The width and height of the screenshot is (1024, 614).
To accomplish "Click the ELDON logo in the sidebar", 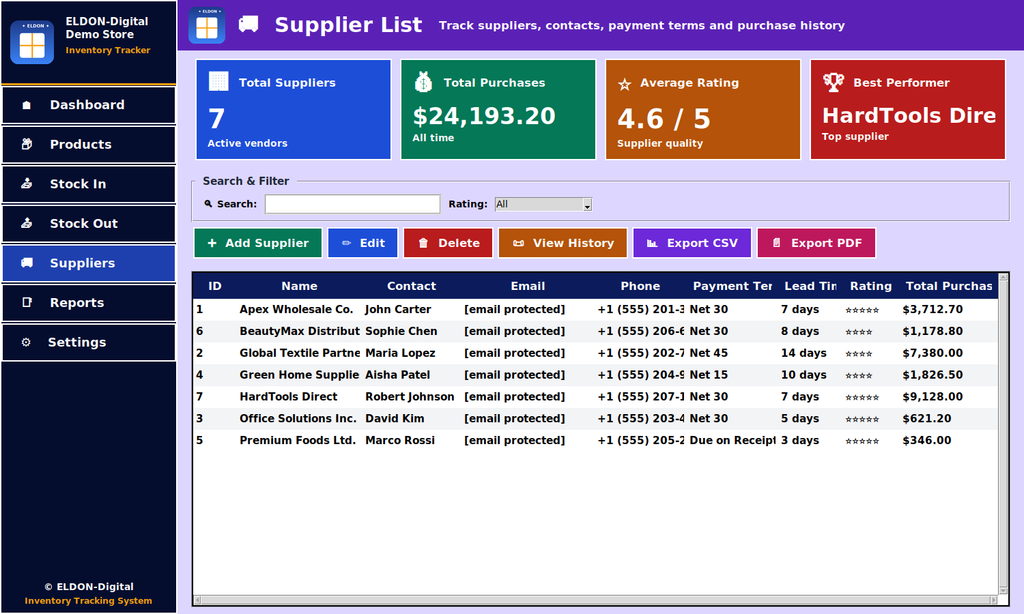I will point(32,42).
